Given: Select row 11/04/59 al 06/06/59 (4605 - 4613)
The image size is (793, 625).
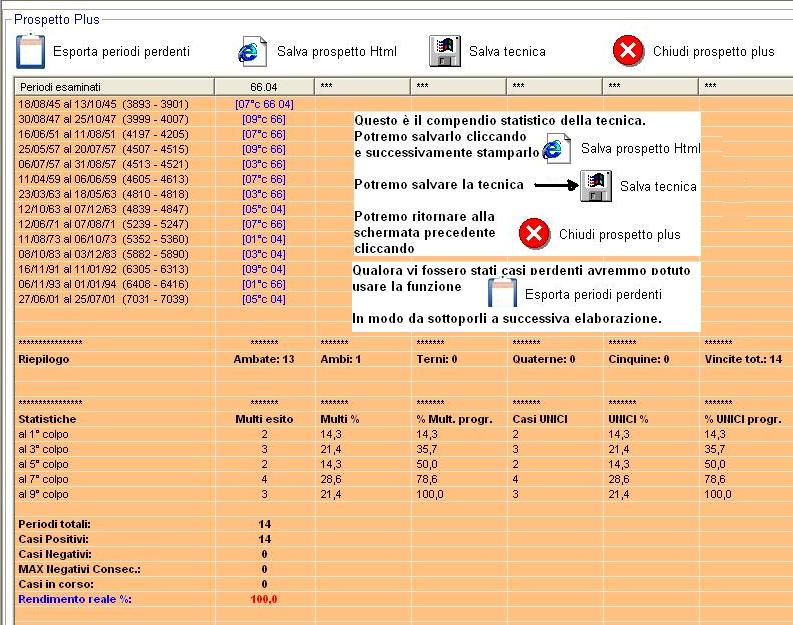Looking at the screenshot, I should coord(104,180).
